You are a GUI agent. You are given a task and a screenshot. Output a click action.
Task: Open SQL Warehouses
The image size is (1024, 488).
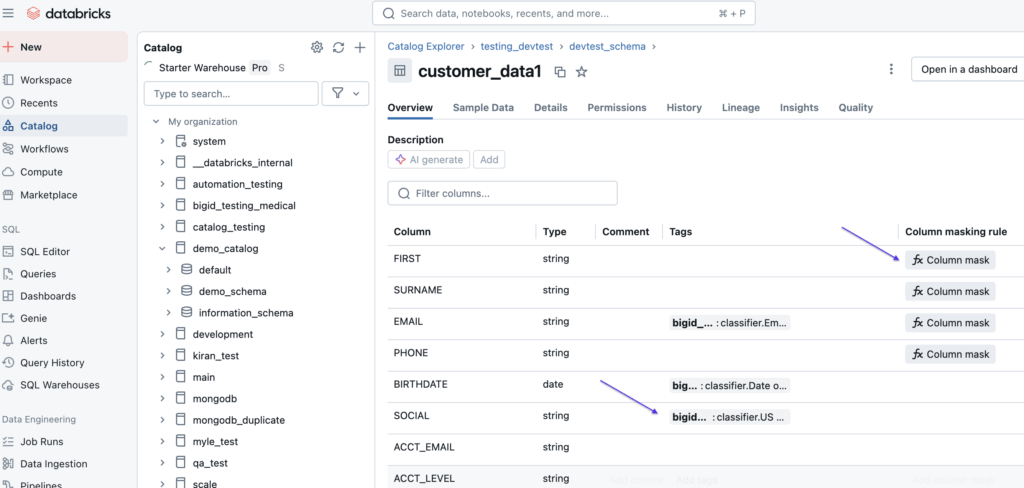click(x=59, y=385)
